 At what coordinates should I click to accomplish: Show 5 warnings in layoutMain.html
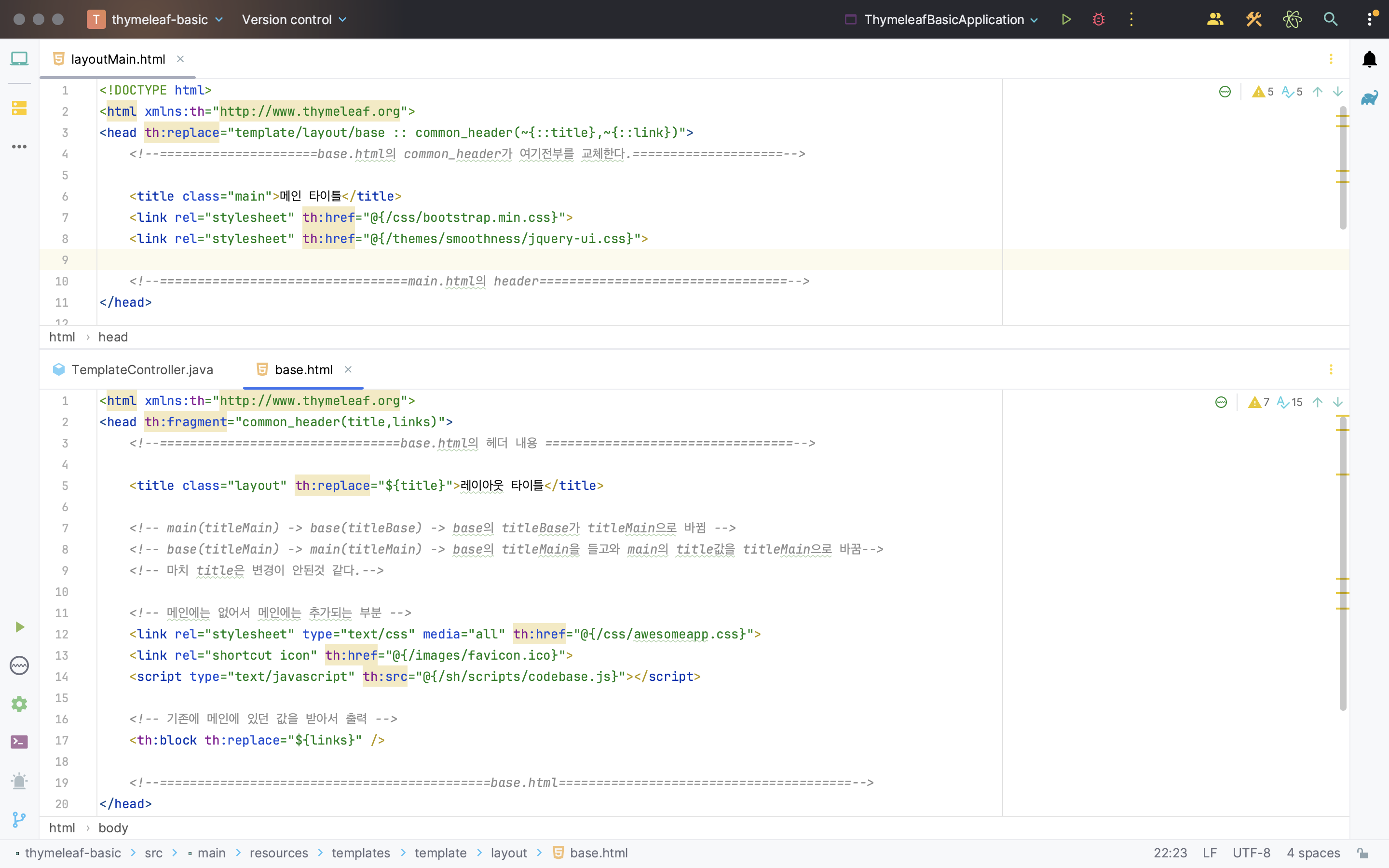[x=1262, y=92]
